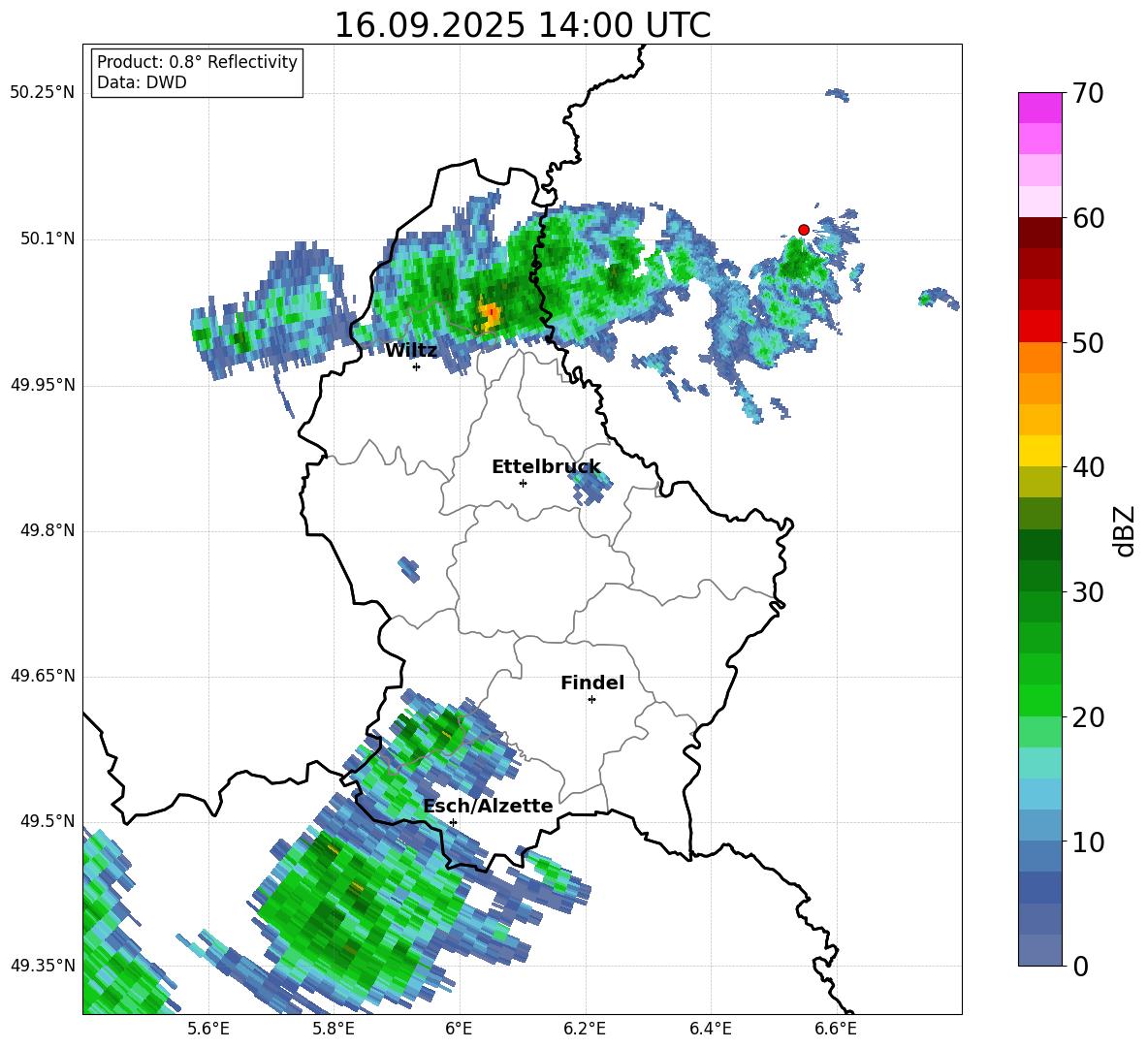This screenshot has width=1148, height=1048.
Task: Click the 5.6°E longitude label
Action: pos(208,1030)
